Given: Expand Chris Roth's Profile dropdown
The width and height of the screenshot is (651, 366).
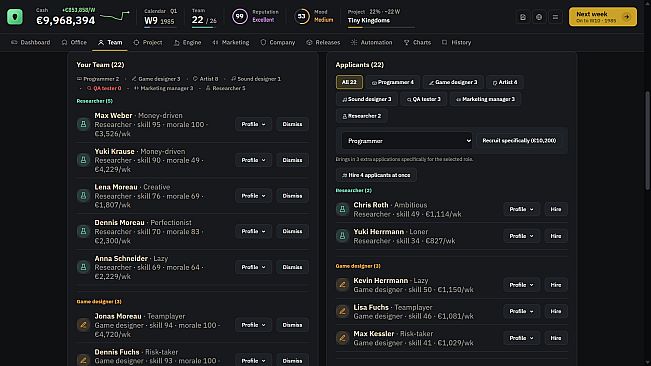Looking at the screenshot, I should pyautogui.click(x=521, y=209).
